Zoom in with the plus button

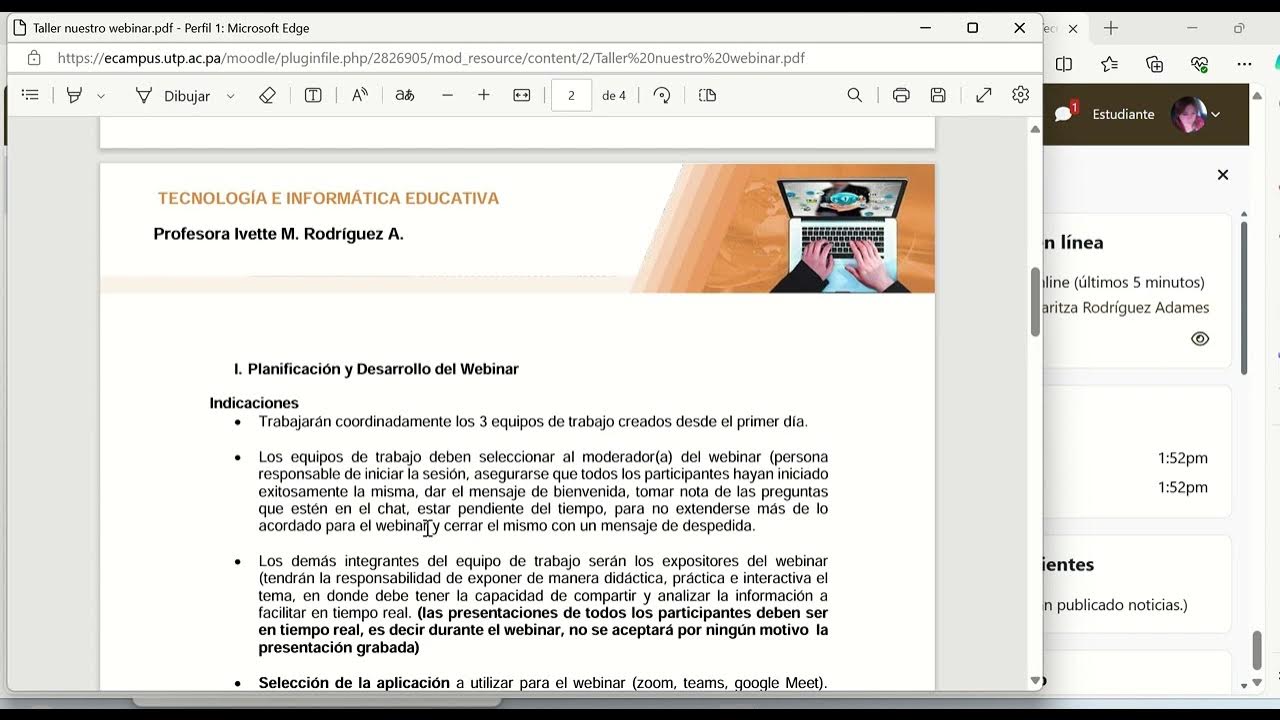(484, 95)
